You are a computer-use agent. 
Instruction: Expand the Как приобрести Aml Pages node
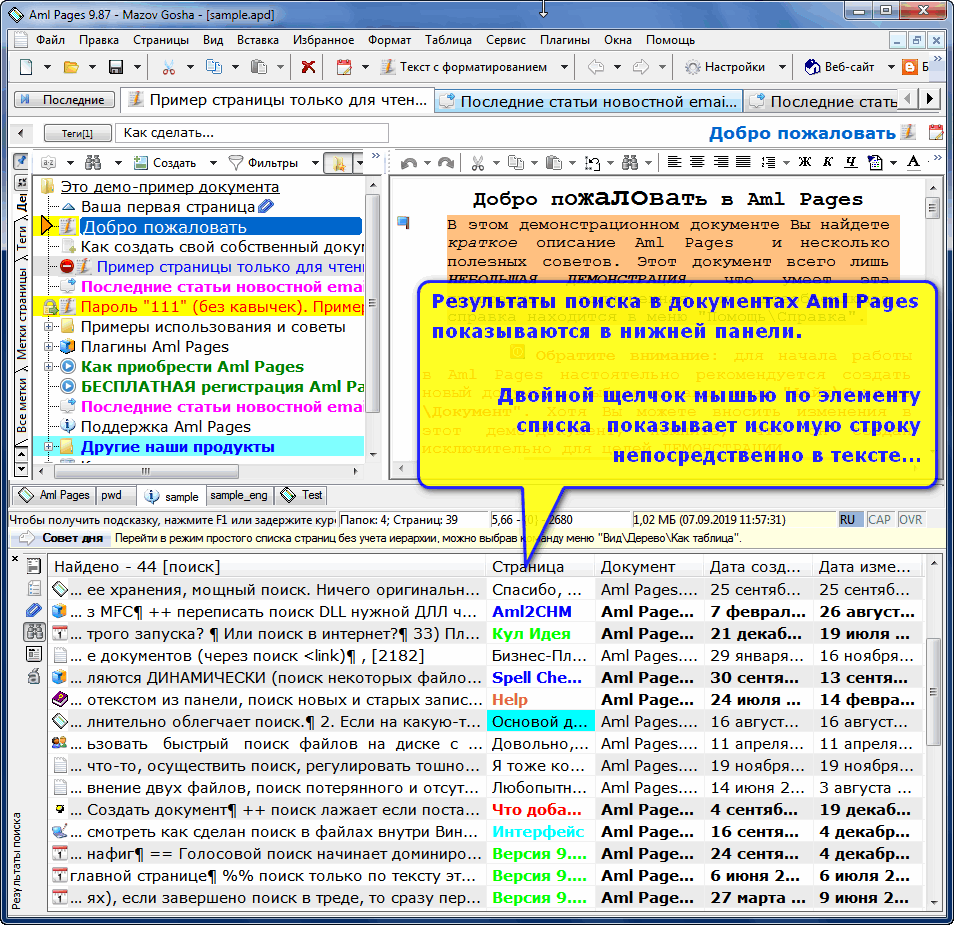point(48,367)
